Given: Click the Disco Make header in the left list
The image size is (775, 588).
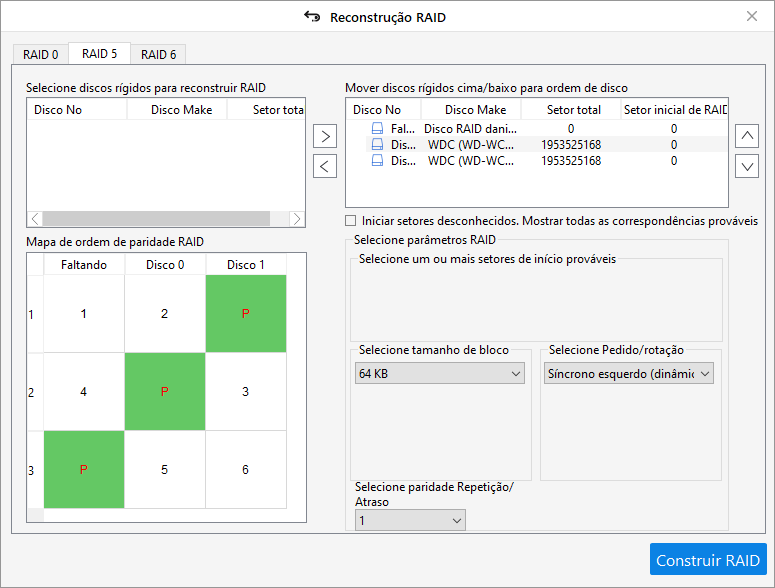Looking at the screenshot, I should [x=177, y=110].
